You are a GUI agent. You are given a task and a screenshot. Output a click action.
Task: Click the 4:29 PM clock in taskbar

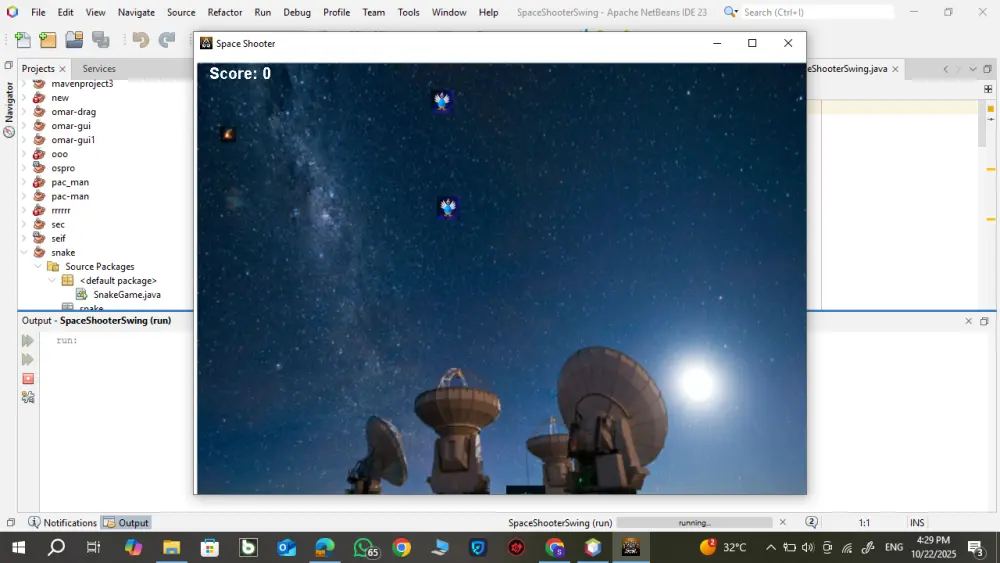coord(933,540)
